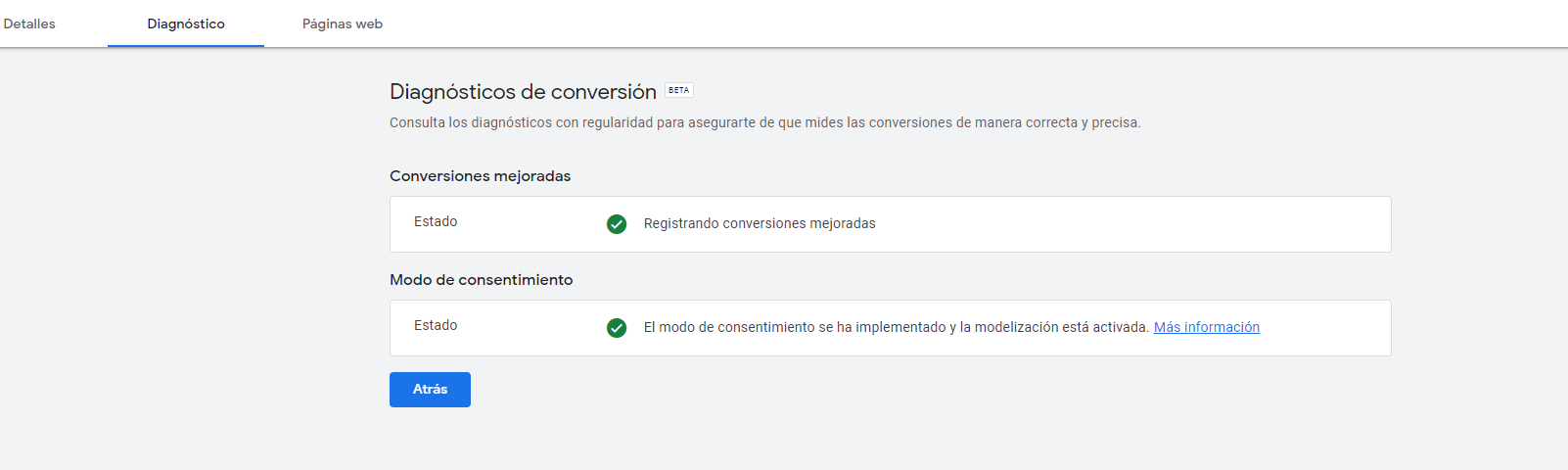Click Estado label in Conversiones mejoradas card
Image resolution: width=1568 pixels, height=470 pixels.
click(436, 221)
